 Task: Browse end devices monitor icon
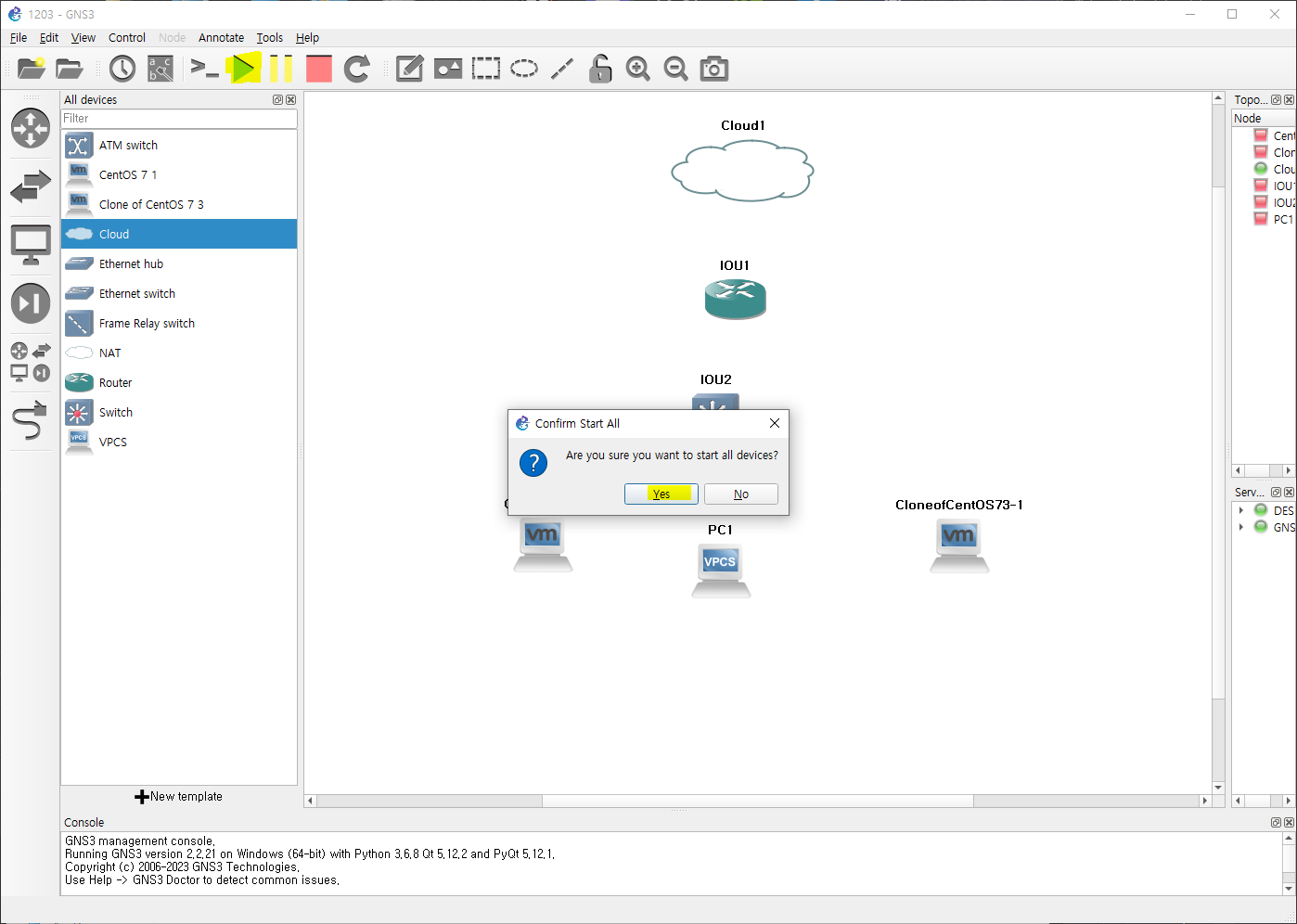31,246
